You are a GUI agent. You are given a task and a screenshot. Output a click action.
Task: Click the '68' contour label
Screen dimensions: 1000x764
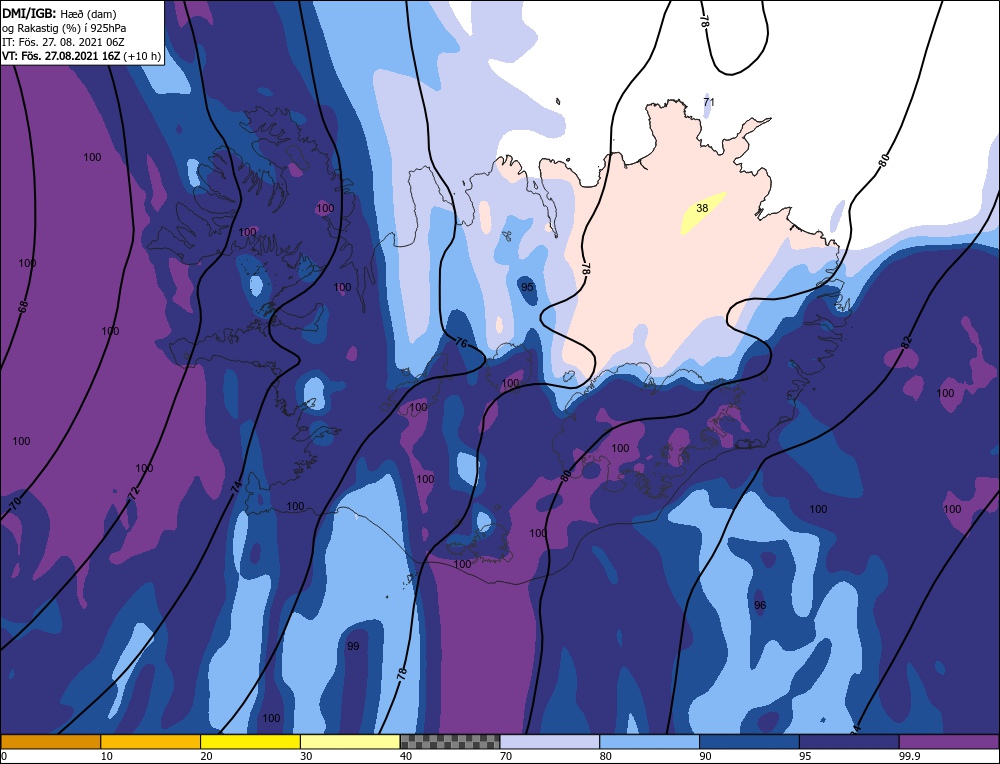(x=24, y=306)
